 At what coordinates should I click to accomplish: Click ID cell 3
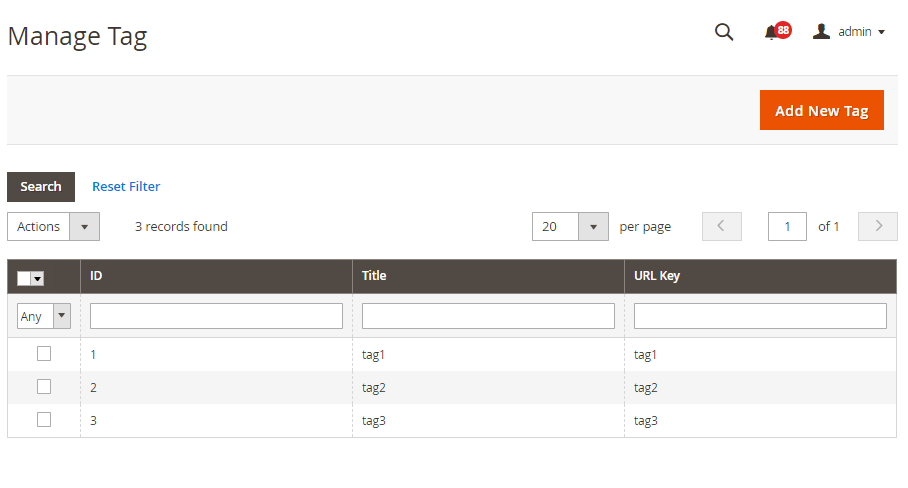pos(93,421)
